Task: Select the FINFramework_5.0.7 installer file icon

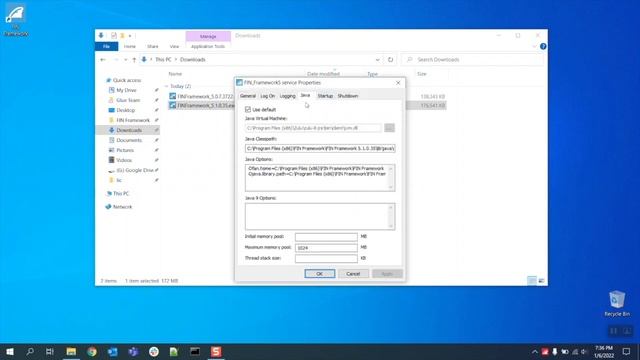Action: tap(173, 96)
